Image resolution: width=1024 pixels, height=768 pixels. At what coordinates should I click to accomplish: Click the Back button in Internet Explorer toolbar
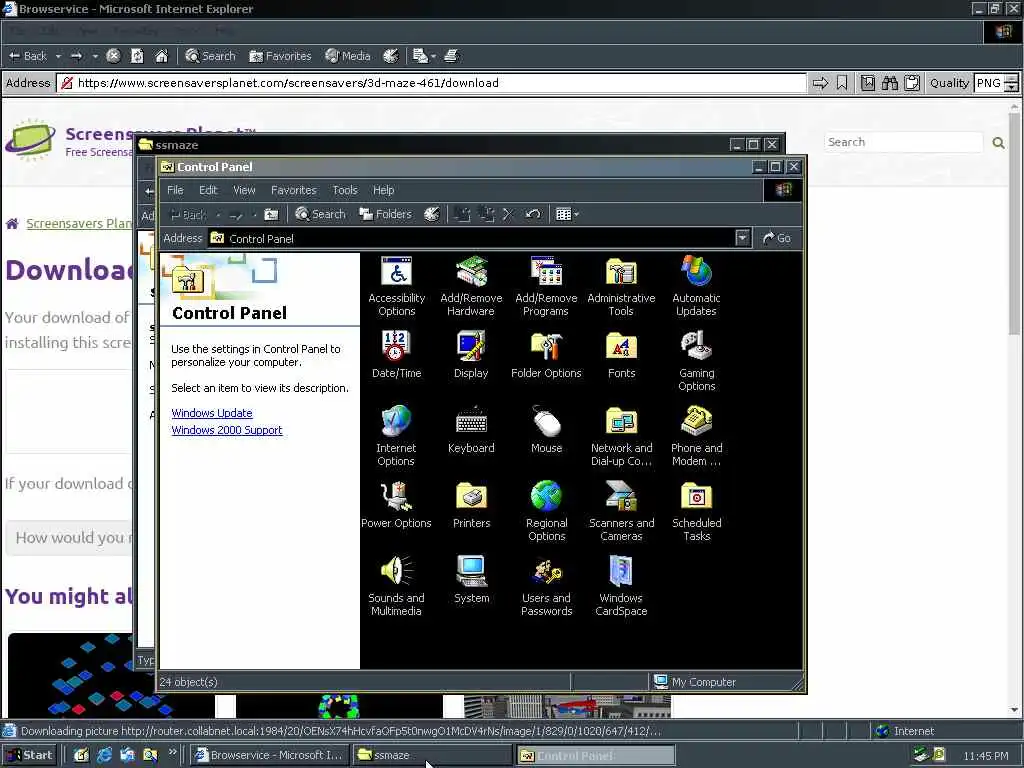coord(28,56)
